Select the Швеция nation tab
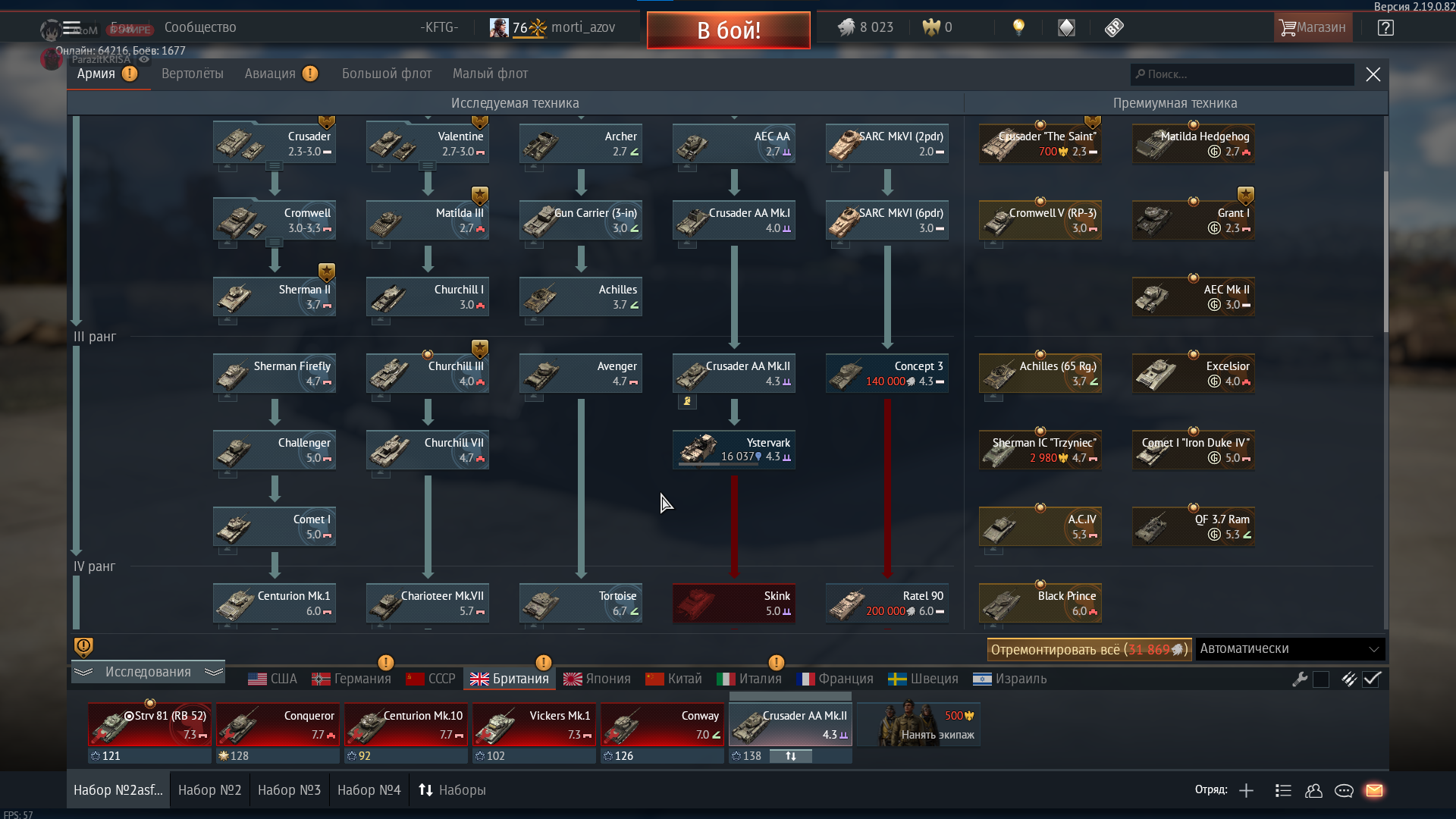This screenshot has width=1456, height=819. 924,679
